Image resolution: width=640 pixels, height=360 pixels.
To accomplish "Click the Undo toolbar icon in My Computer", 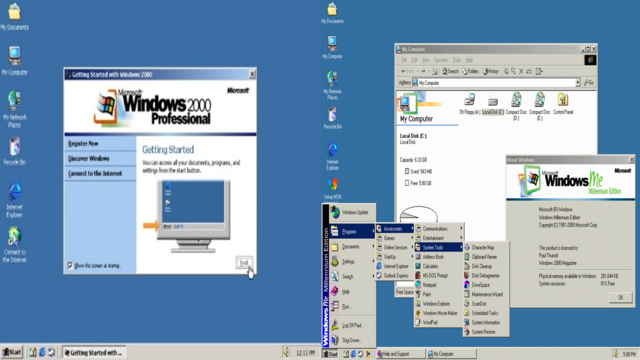I will coord(528,71).
